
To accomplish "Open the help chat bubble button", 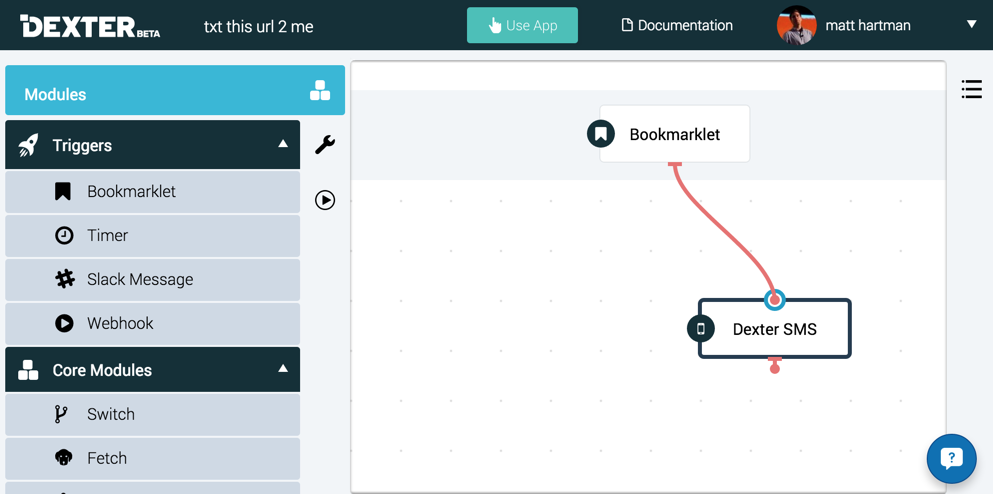I will click(951, 459).
